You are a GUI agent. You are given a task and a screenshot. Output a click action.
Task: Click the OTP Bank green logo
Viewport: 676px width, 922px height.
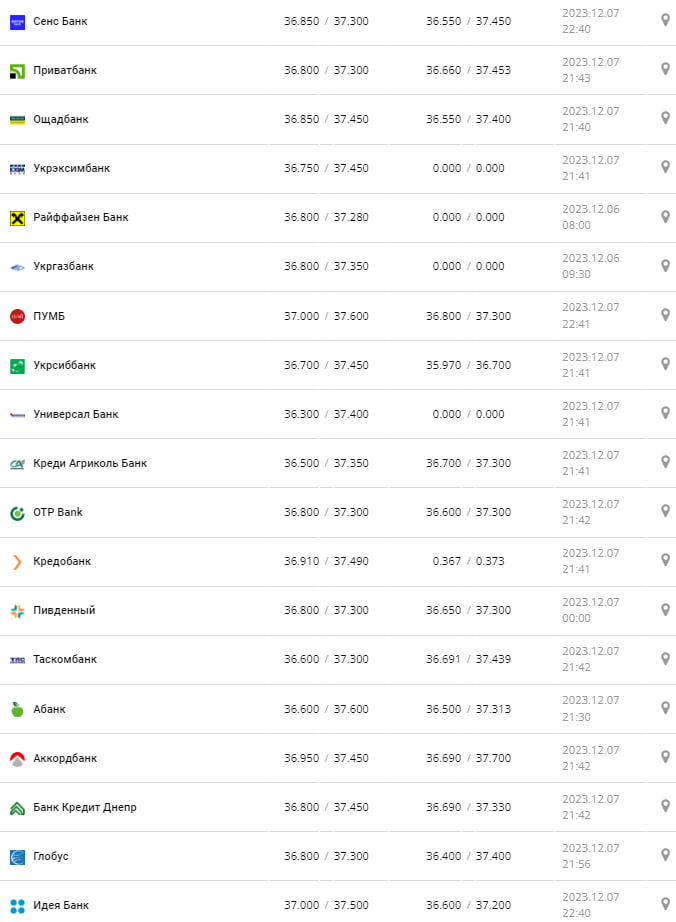[x=17, y=513]
